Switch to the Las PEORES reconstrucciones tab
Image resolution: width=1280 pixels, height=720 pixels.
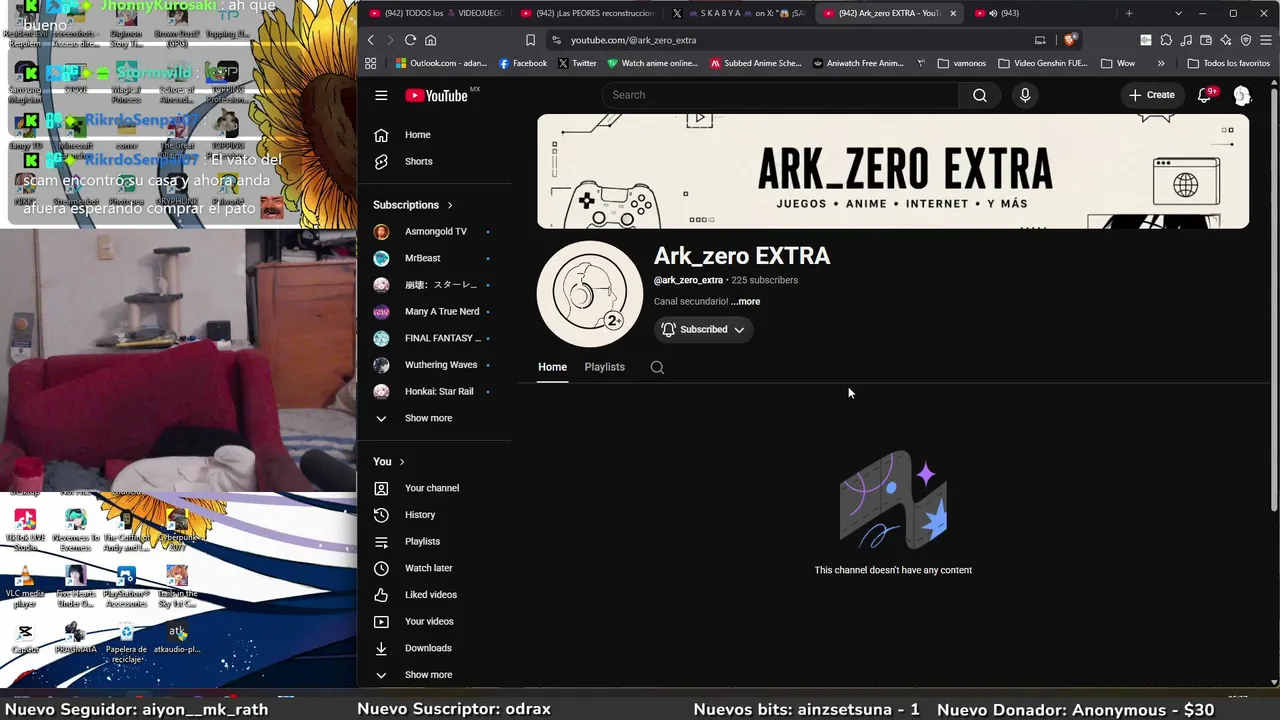coord(588,13)
